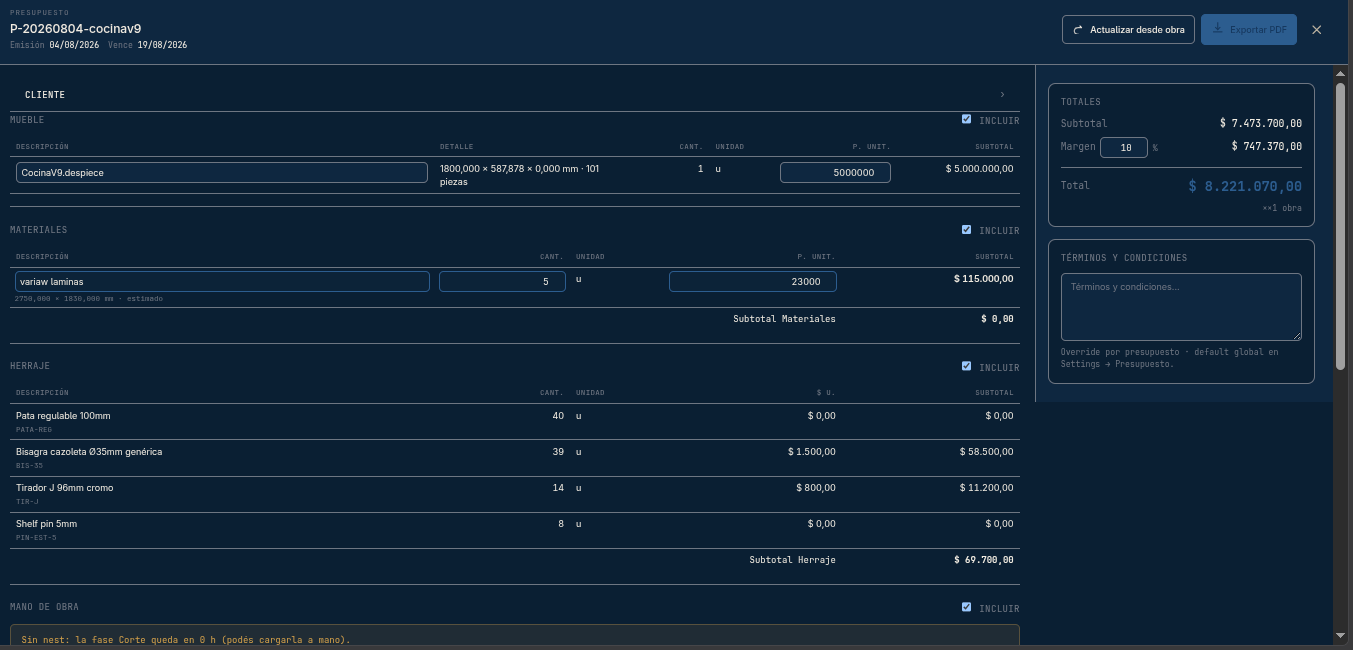Click the scroll down arrow of the scrollbar
Viewport: 1353px width, 650px height.
click(1340, 635)
